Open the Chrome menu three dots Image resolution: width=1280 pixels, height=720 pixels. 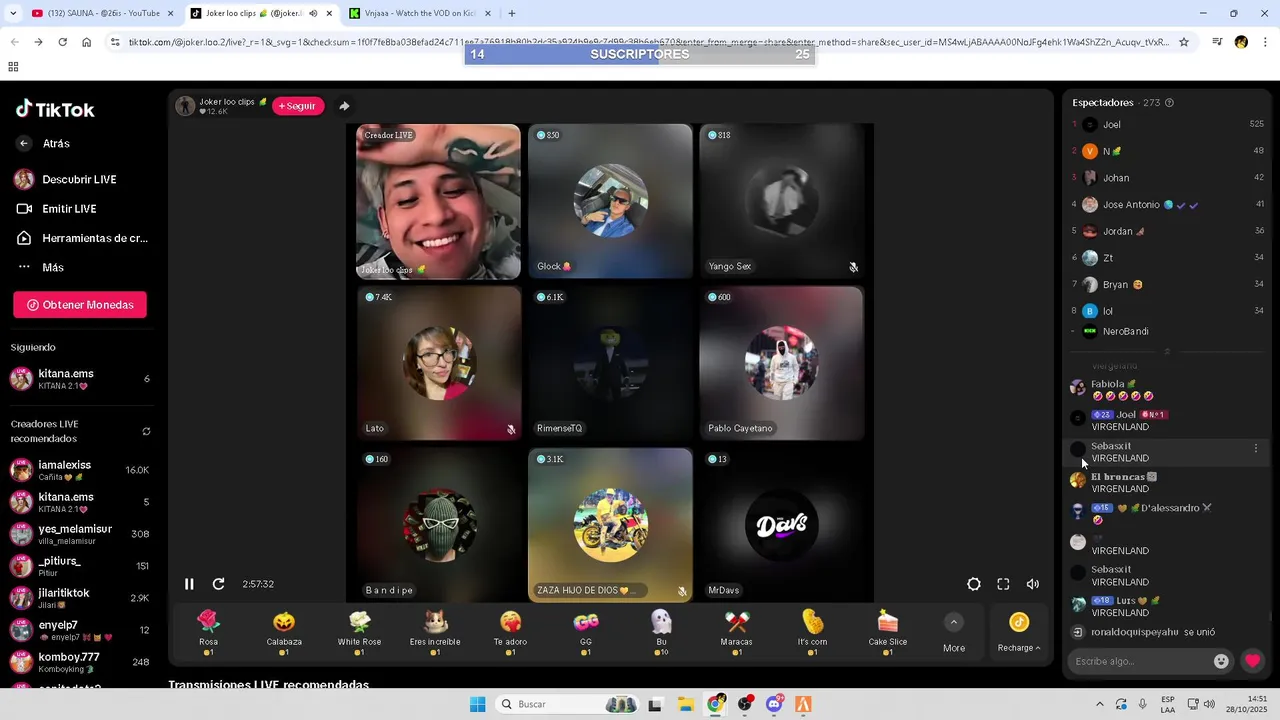tap(1266, 42)
